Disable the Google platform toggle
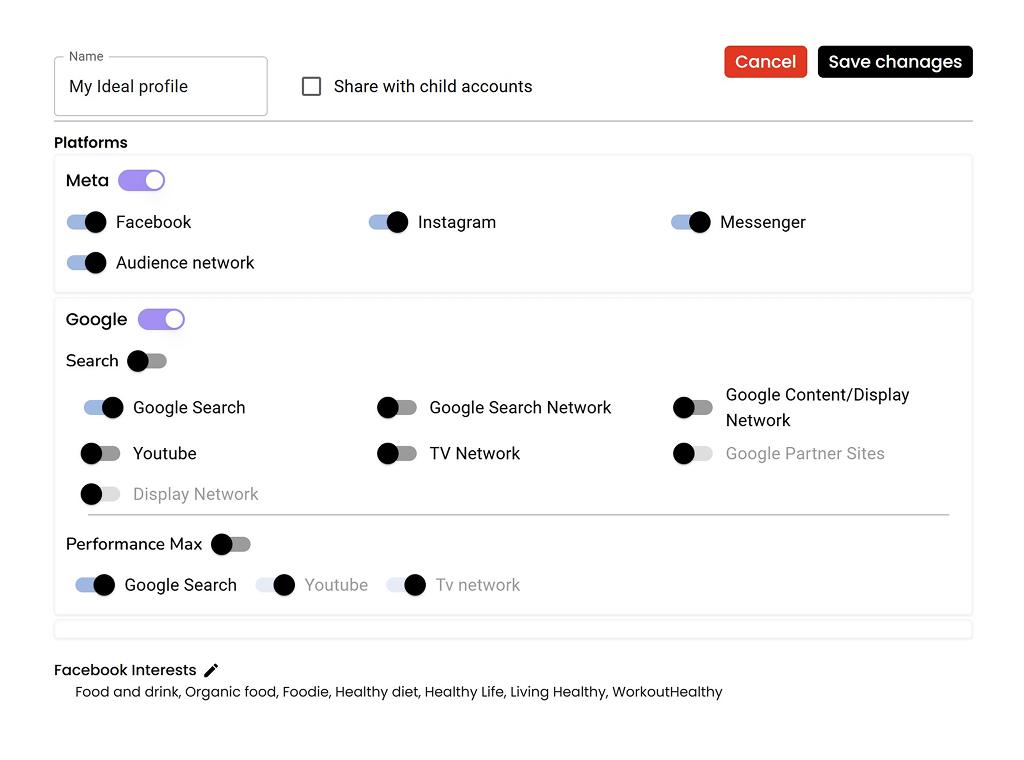The width and height of the screenshot is (1024, 760). (x=161, y=319)
